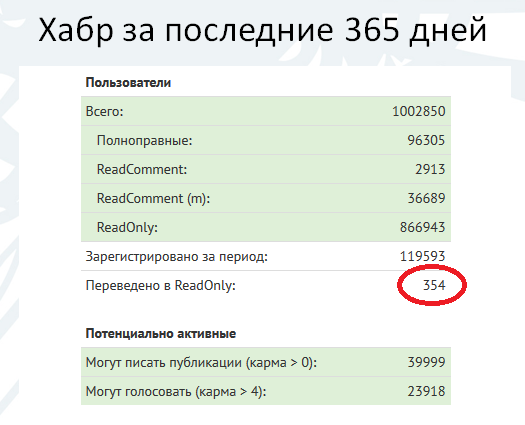
Task: Click the value 1002850
Action: tap(419, 111)
